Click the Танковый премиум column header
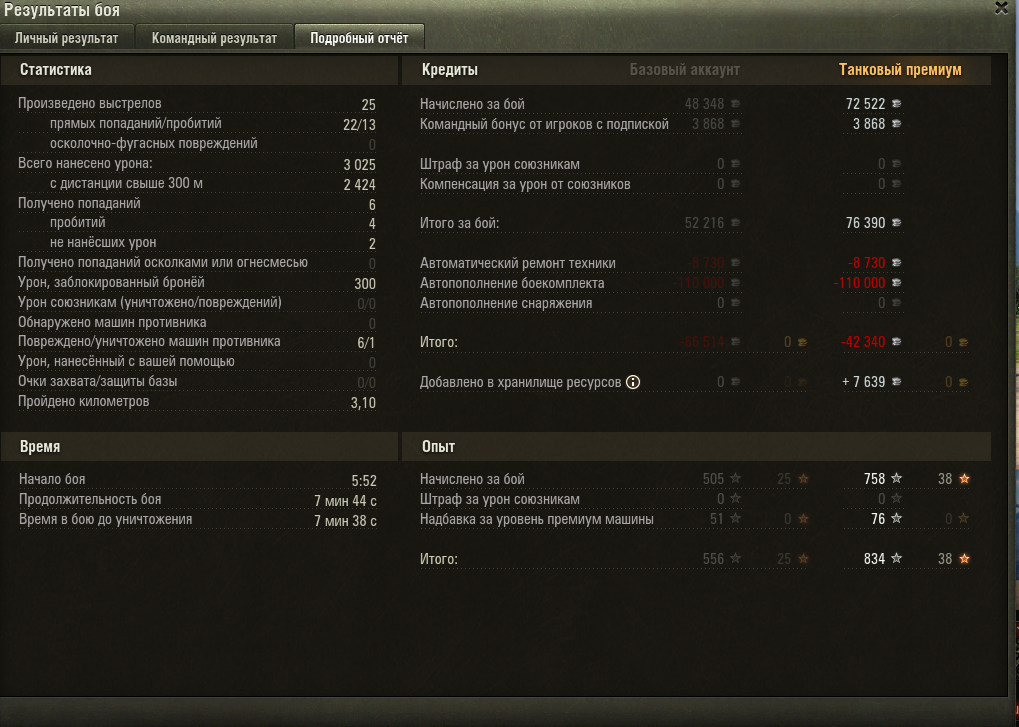1019x727 pixels. point(900,70)
